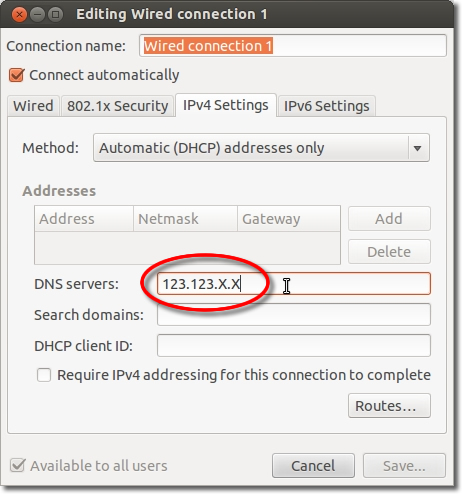Open the 802.1x Security tab
The image size is (462, 494).
pyautogui.click(x=117, y=106)
